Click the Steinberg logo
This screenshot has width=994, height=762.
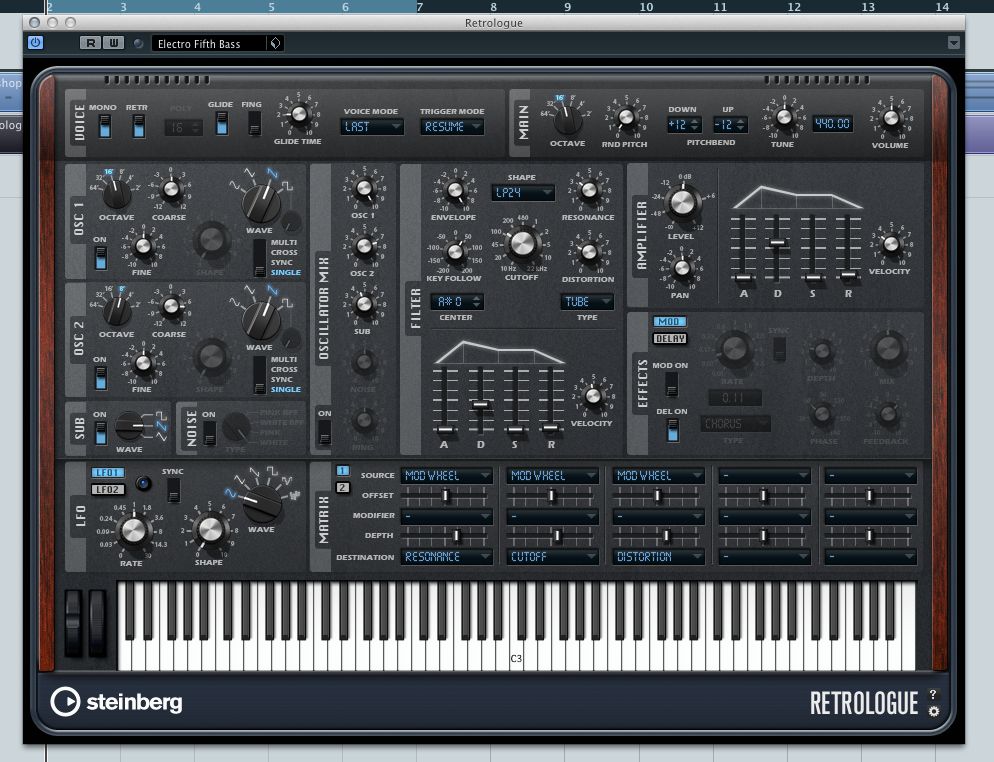(117, 702)
